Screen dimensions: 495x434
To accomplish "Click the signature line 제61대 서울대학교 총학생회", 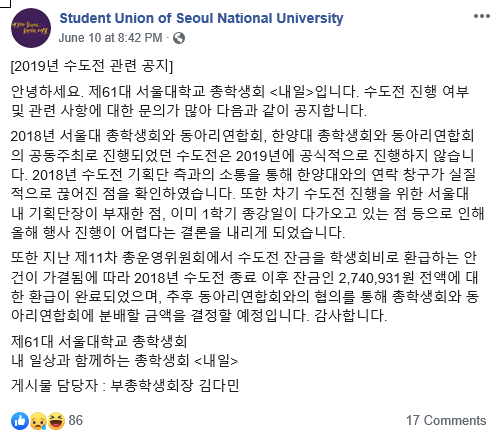I will [99, 341].
